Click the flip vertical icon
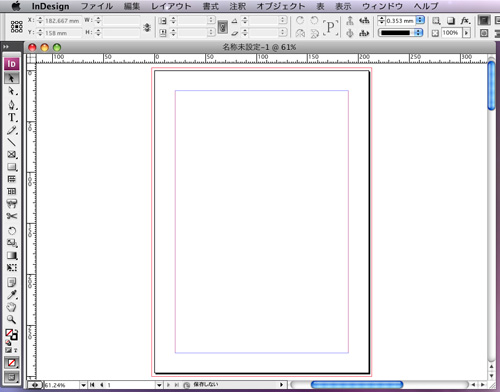 point(314,33)
